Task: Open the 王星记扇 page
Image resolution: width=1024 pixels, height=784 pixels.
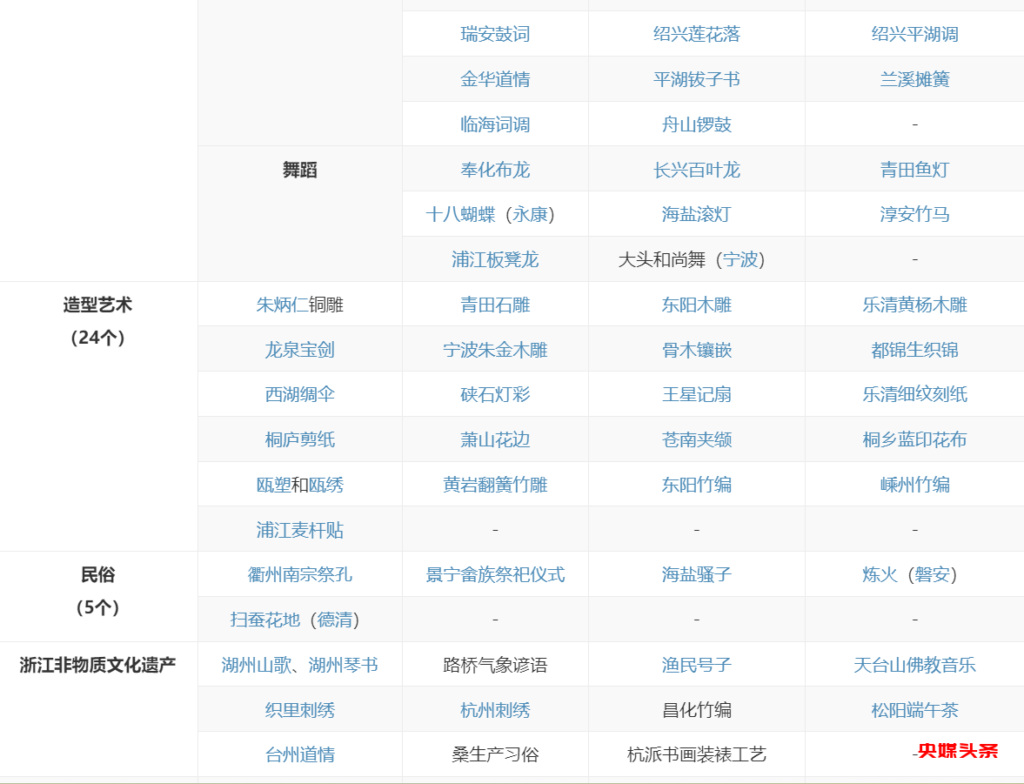Action: coord(696,394)
